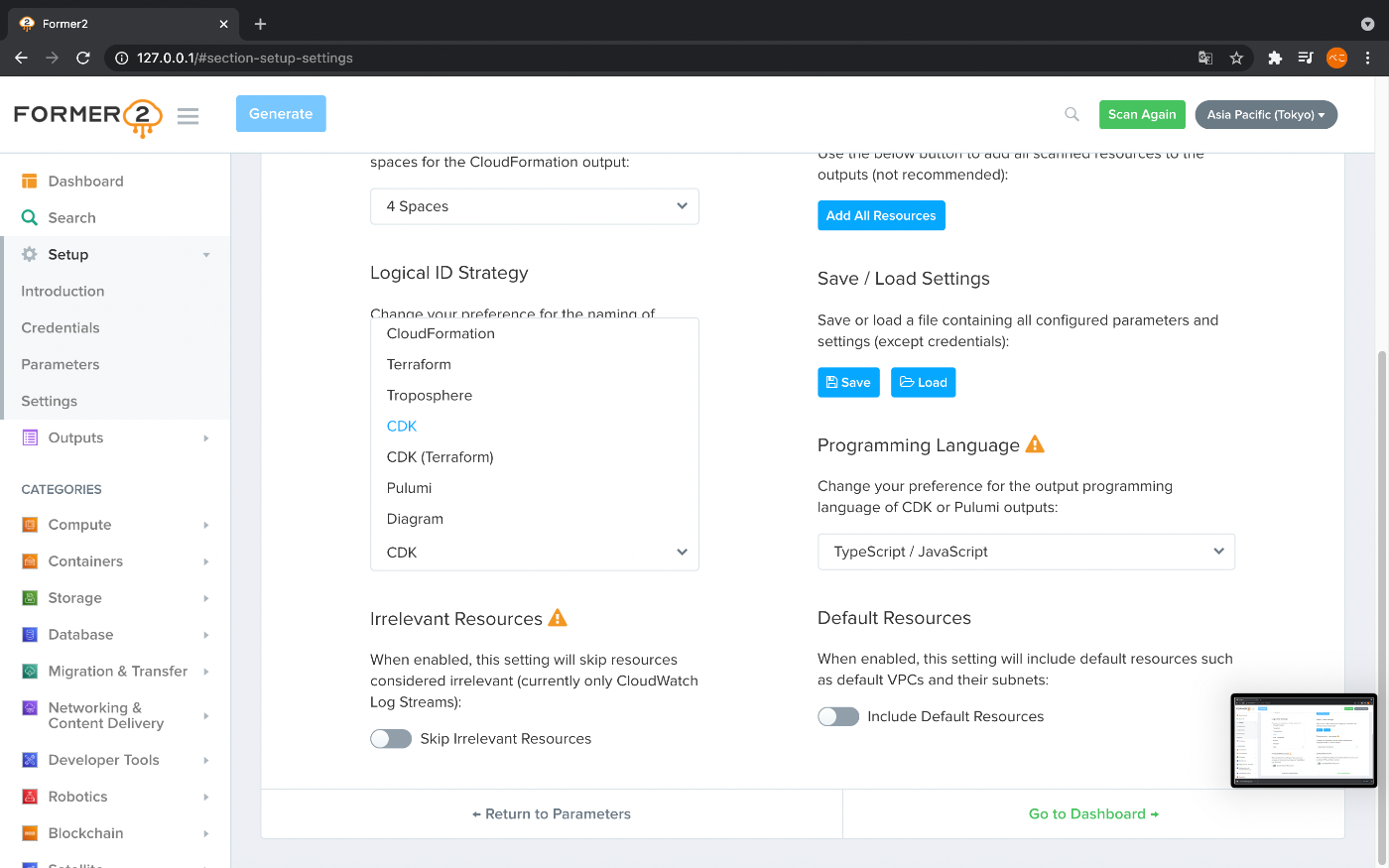Click the translate page icon
This screenshot has width=1389, height=868.
[1205, 58]
